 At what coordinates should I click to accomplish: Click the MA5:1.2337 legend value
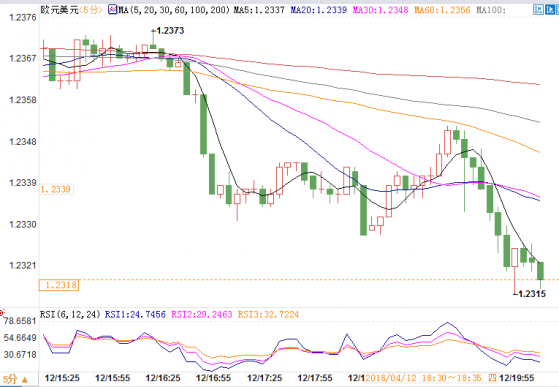[x=259, y=10]
